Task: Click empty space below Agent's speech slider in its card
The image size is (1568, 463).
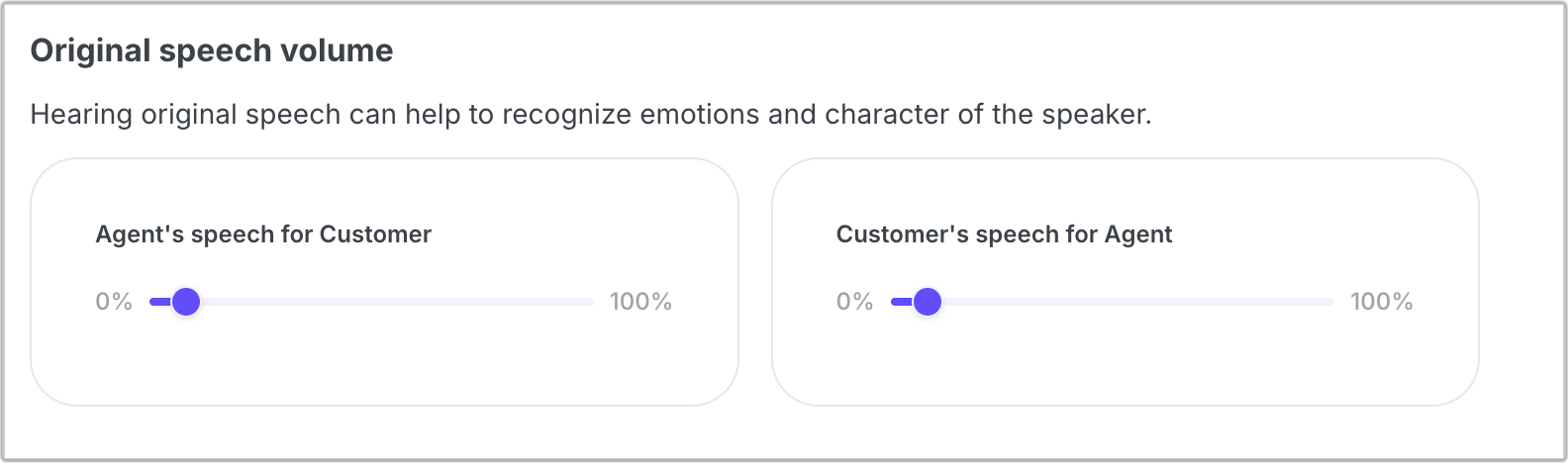Action: pyautogui.click(x=384, y=361)
